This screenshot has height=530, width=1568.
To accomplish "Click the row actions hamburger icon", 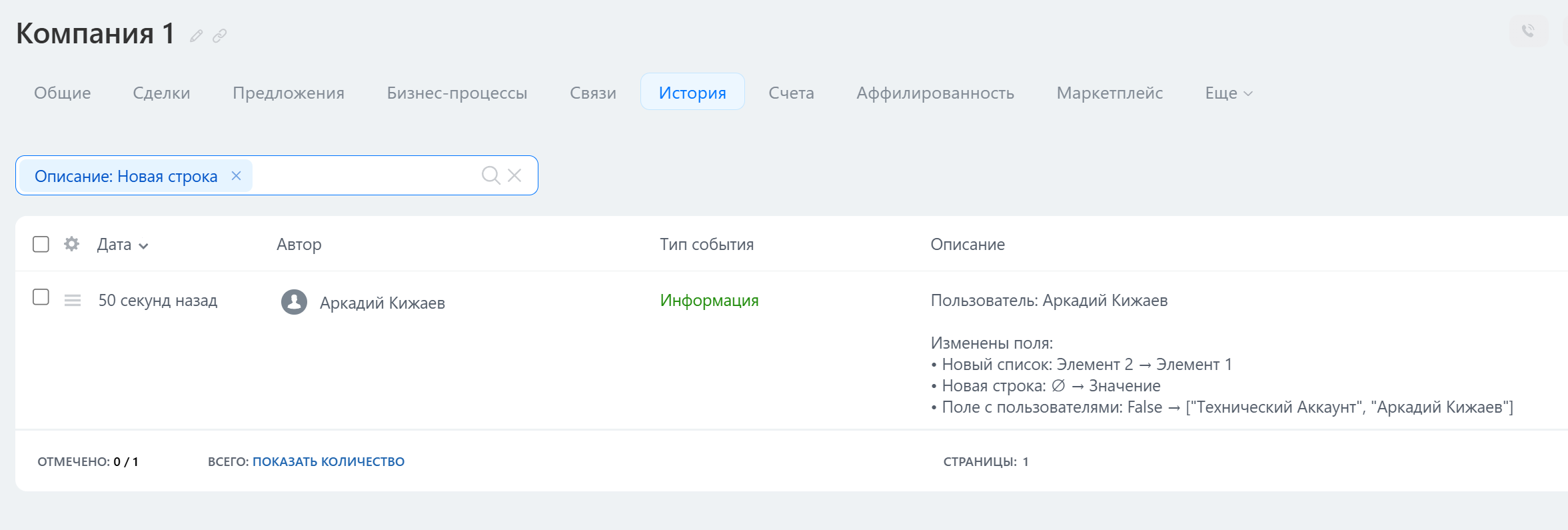I will pyautogui.click(x=73, y=301).
